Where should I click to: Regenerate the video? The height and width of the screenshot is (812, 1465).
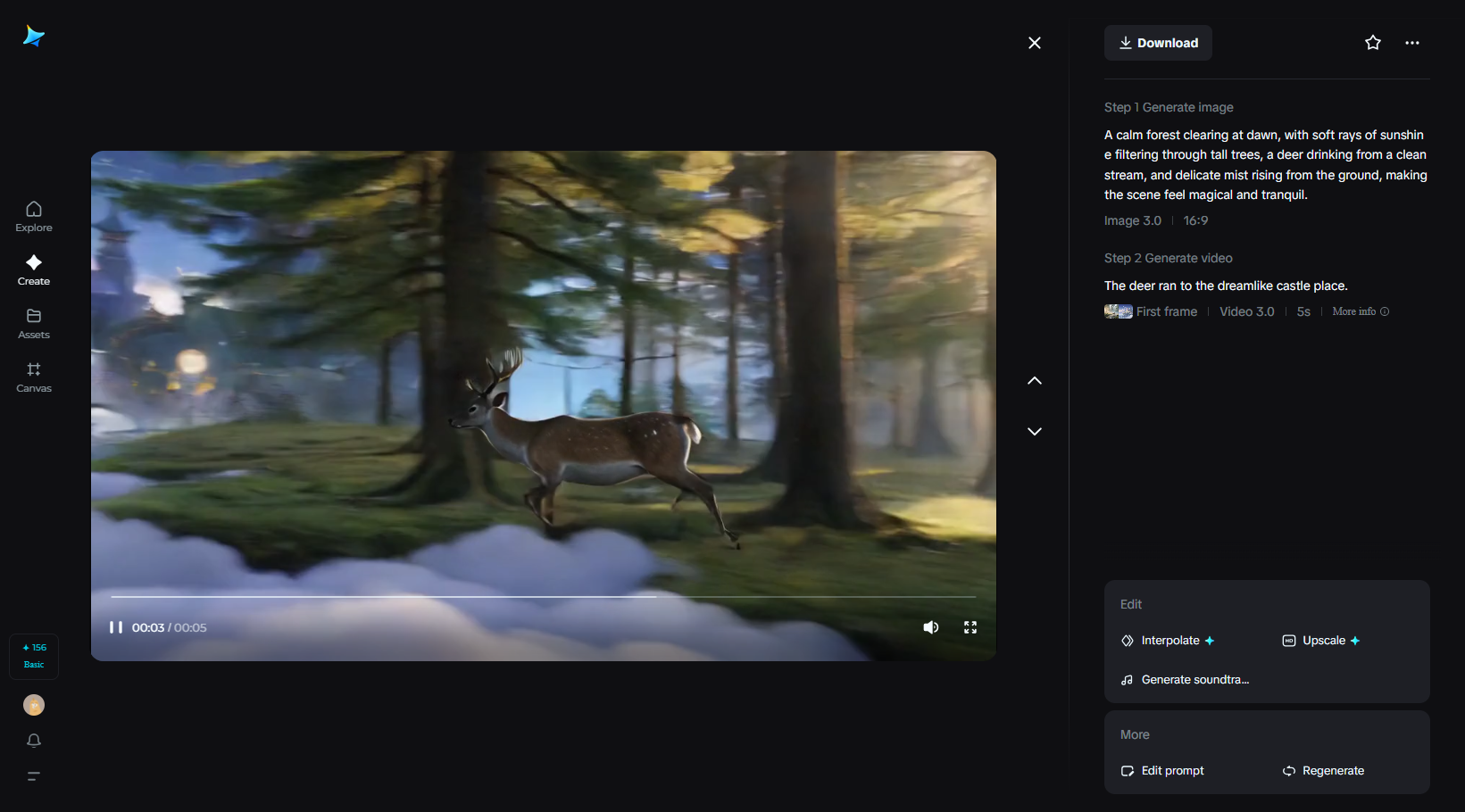click(1323, 771)
